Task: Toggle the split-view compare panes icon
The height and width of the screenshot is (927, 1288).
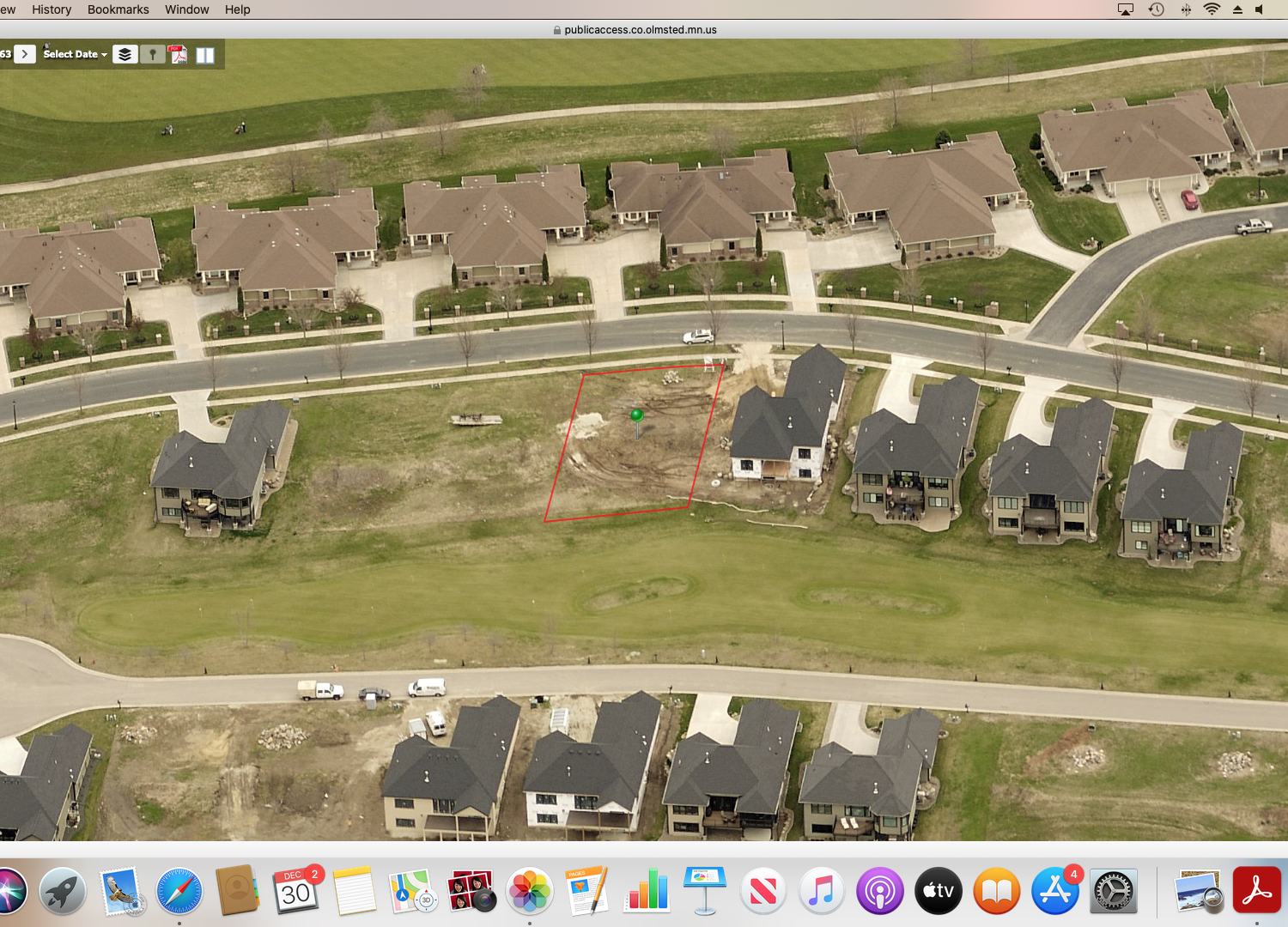Action: [x=205, y=55]
